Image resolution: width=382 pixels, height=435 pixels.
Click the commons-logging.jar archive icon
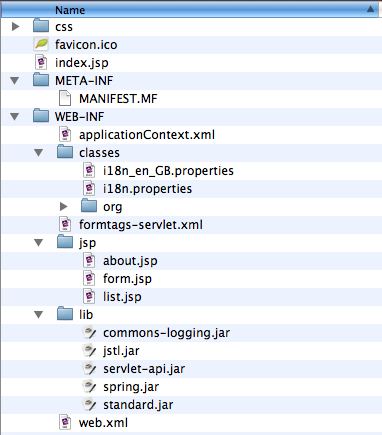(89, 332)
